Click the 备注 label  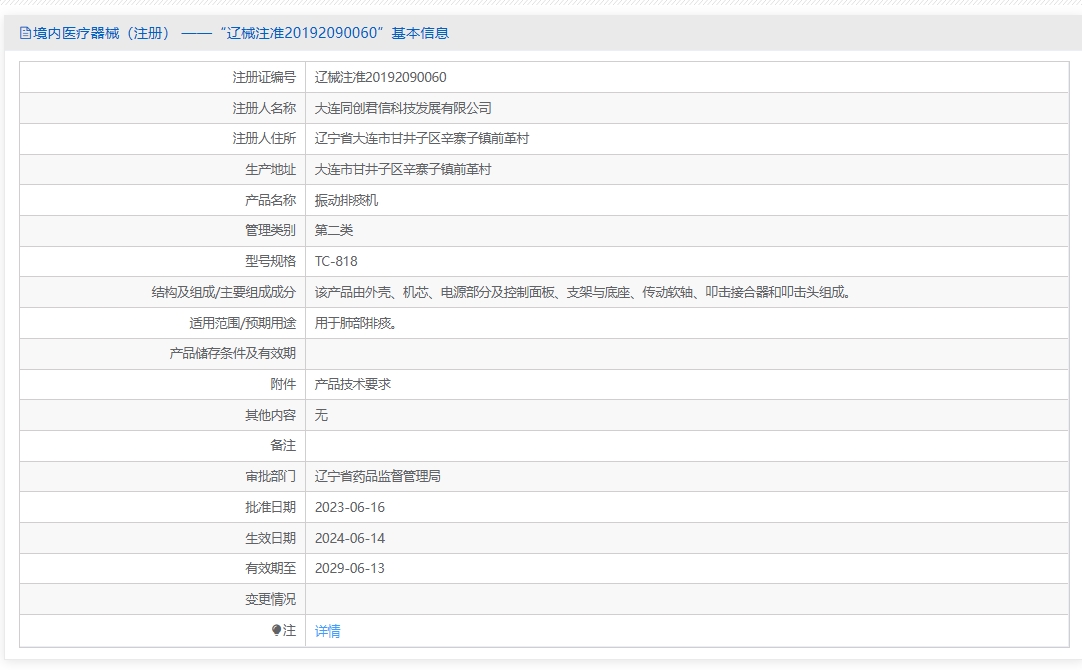(283, 446)
